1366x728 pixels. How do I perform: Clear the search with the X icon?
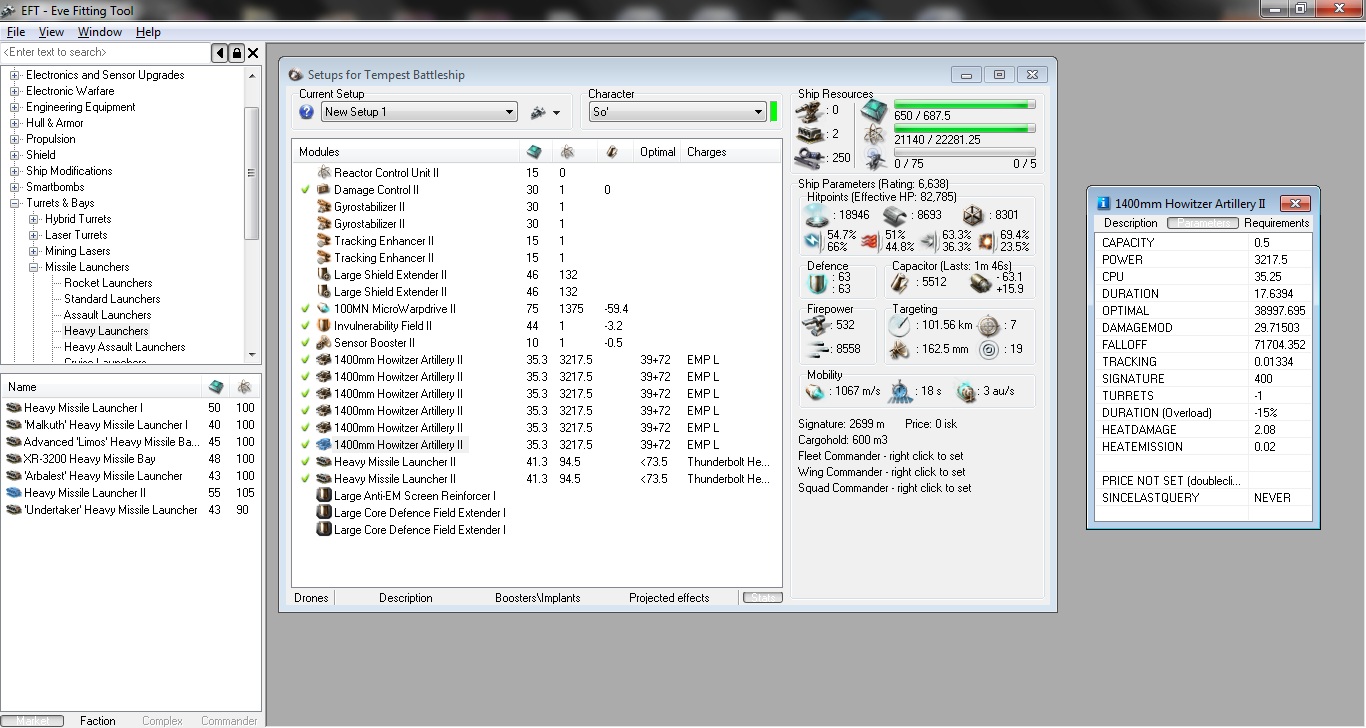click(x=253, y=53)
